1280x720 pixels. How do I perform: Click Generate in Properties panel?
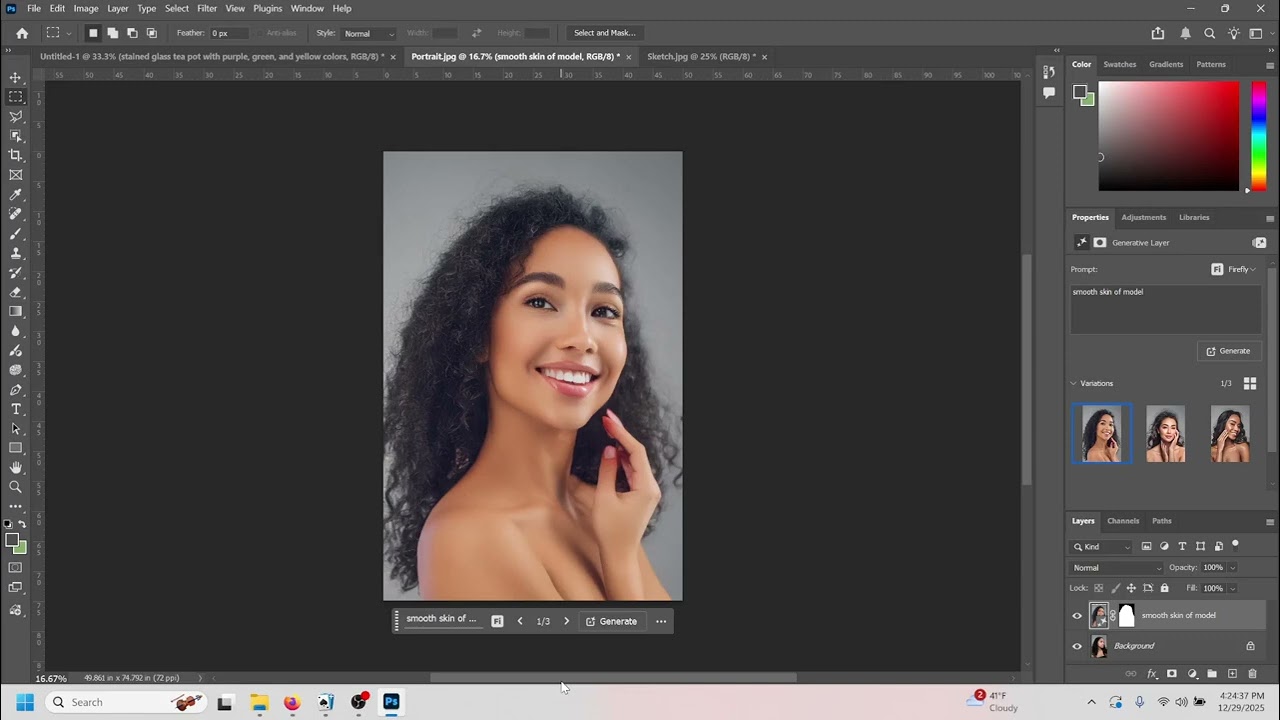(1228, 351)
